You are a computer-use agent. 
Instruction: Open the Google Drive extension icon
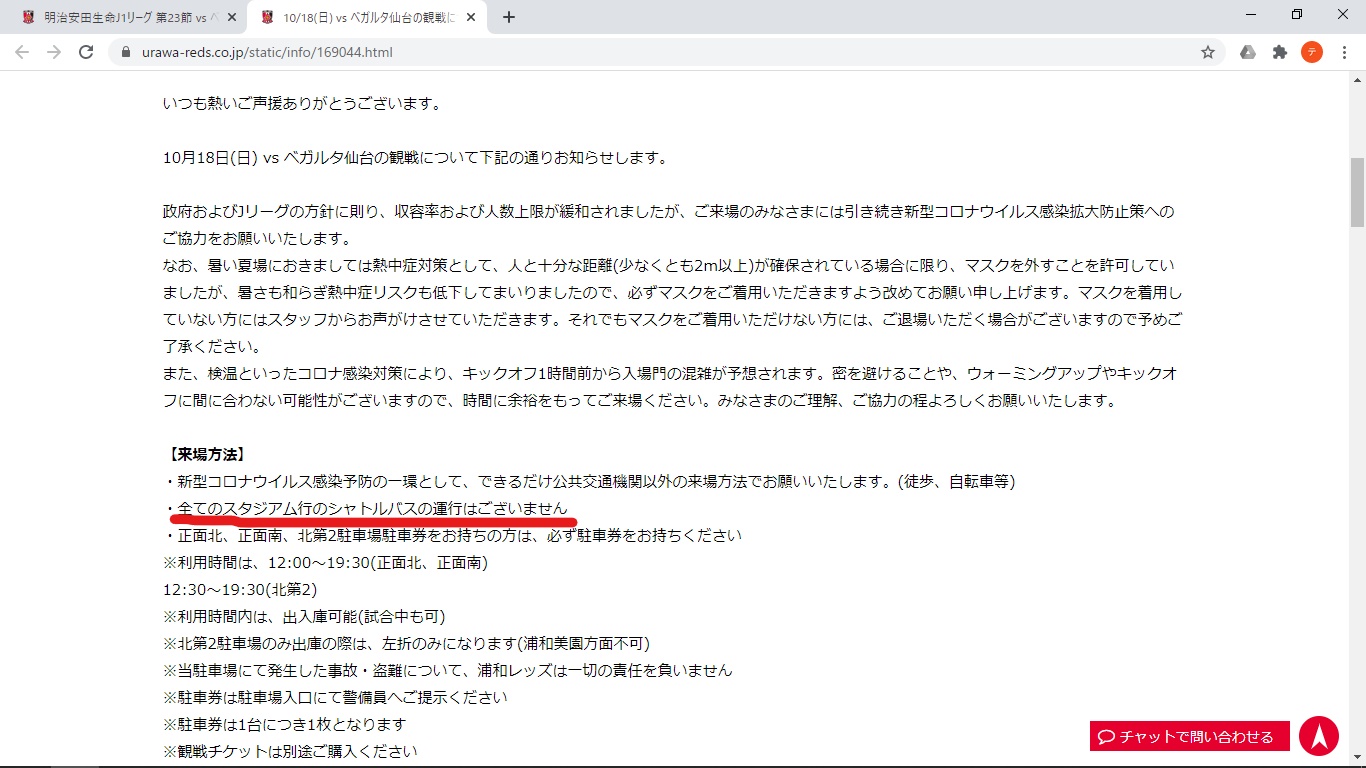coord(1248,52)
